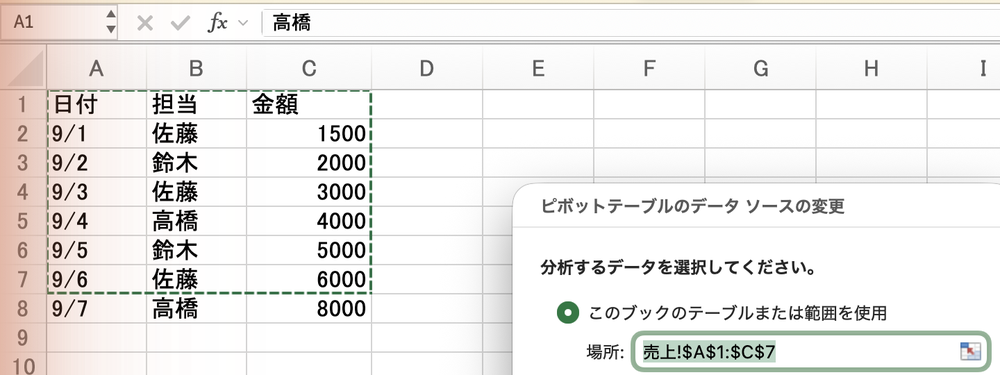1000x375 pixels.
Task: Click cell with 担当 header
Action: pyautogui.click(x=196, y=104)
